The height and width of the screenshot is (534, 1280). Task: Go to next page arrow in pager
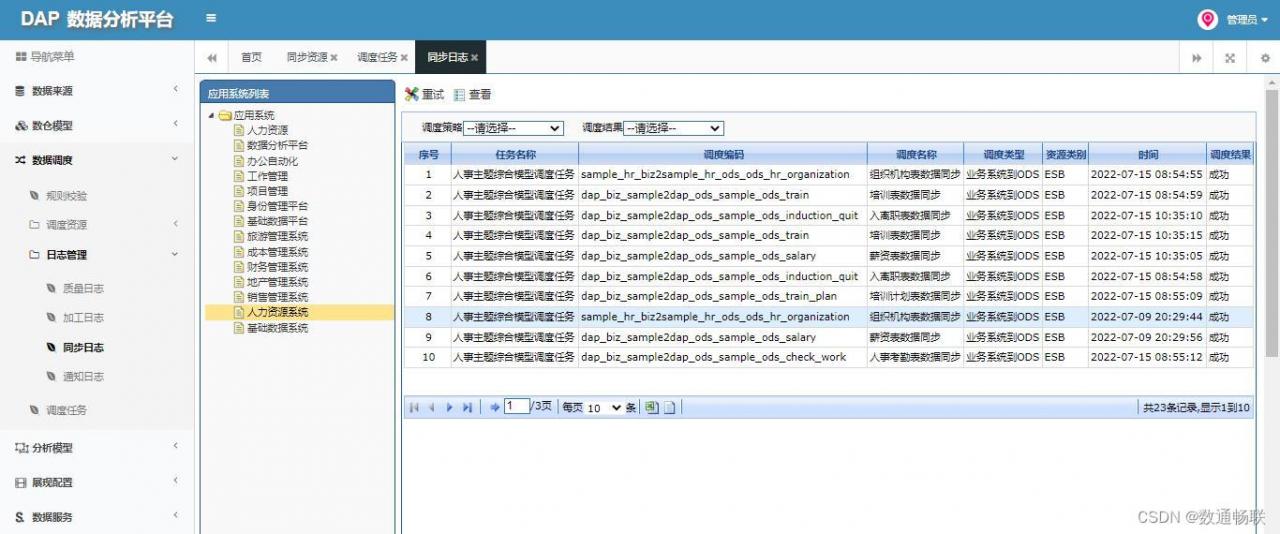pyautogui.click(x=450, y=408)
